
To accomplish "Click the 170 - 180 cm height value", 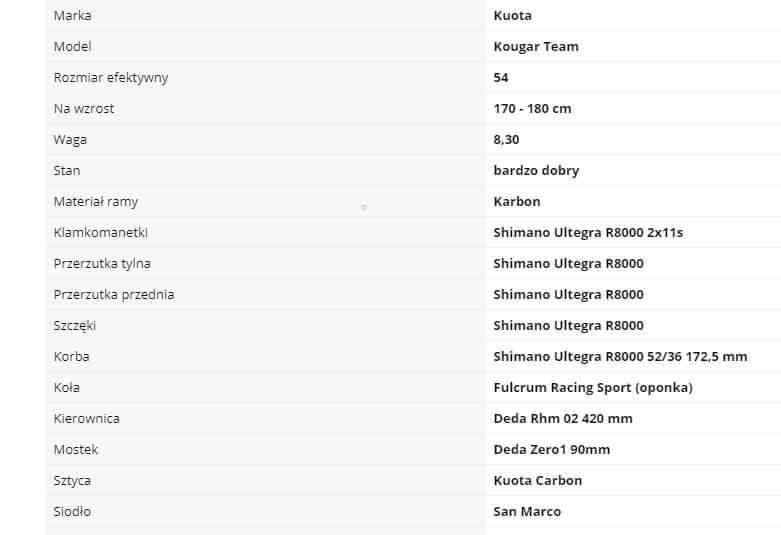I will tap(532, 109).
